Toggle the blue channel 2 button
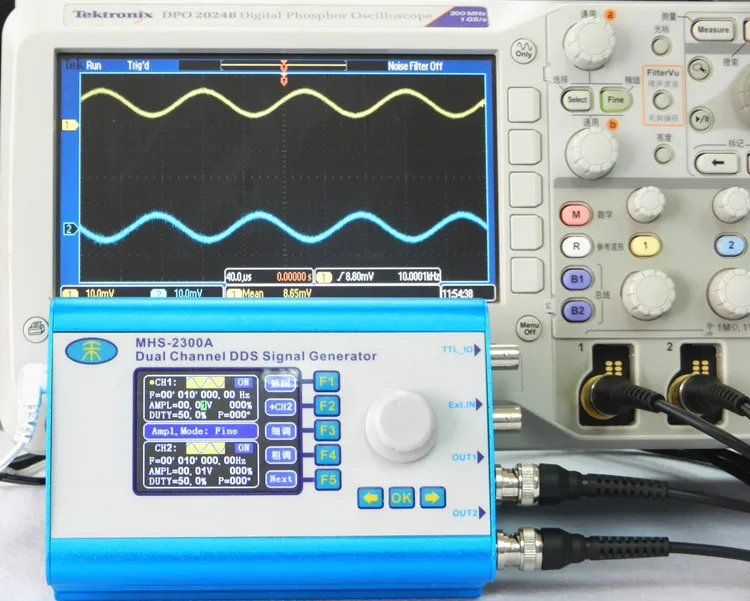This screenshot has width=750, height=601. coord(730,245)
